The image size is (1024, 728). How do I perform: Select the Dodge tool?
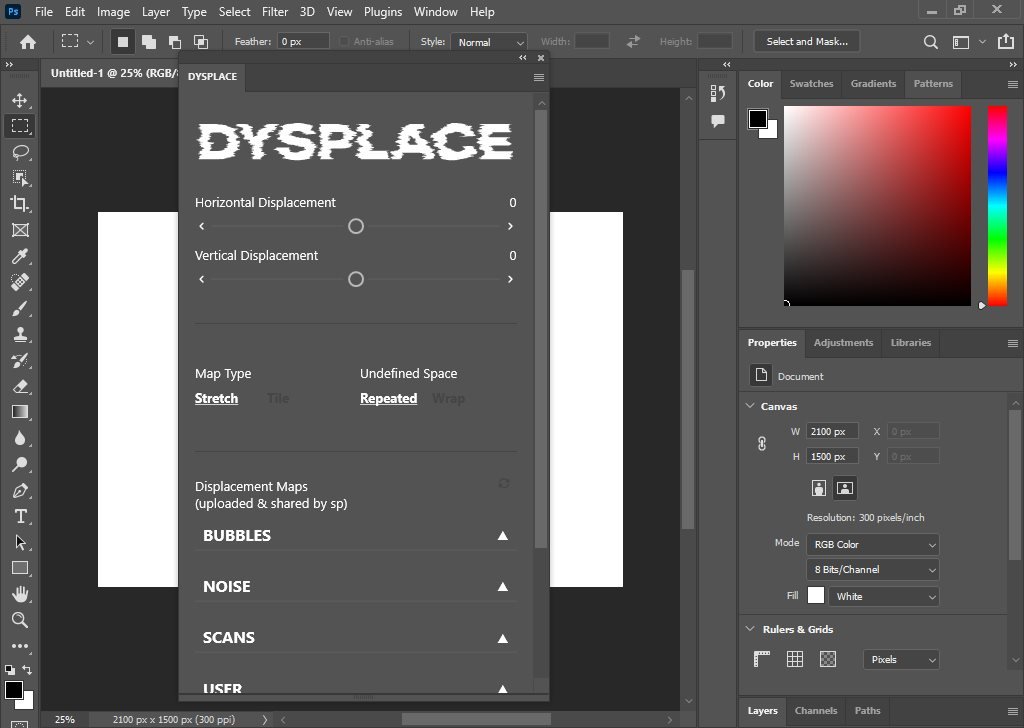20,464
